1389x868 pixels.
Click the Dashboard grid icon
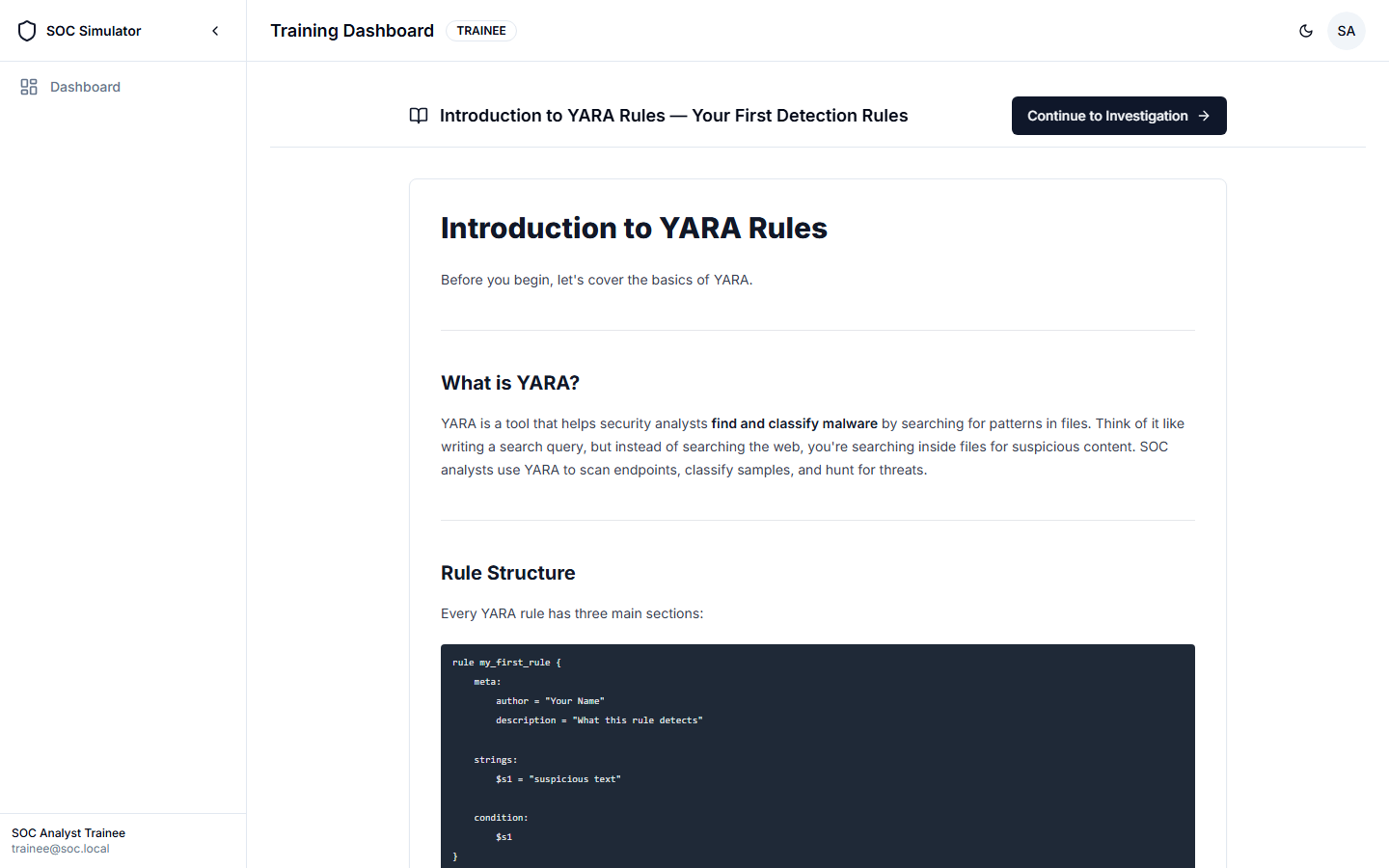click(x=29, y=87)
